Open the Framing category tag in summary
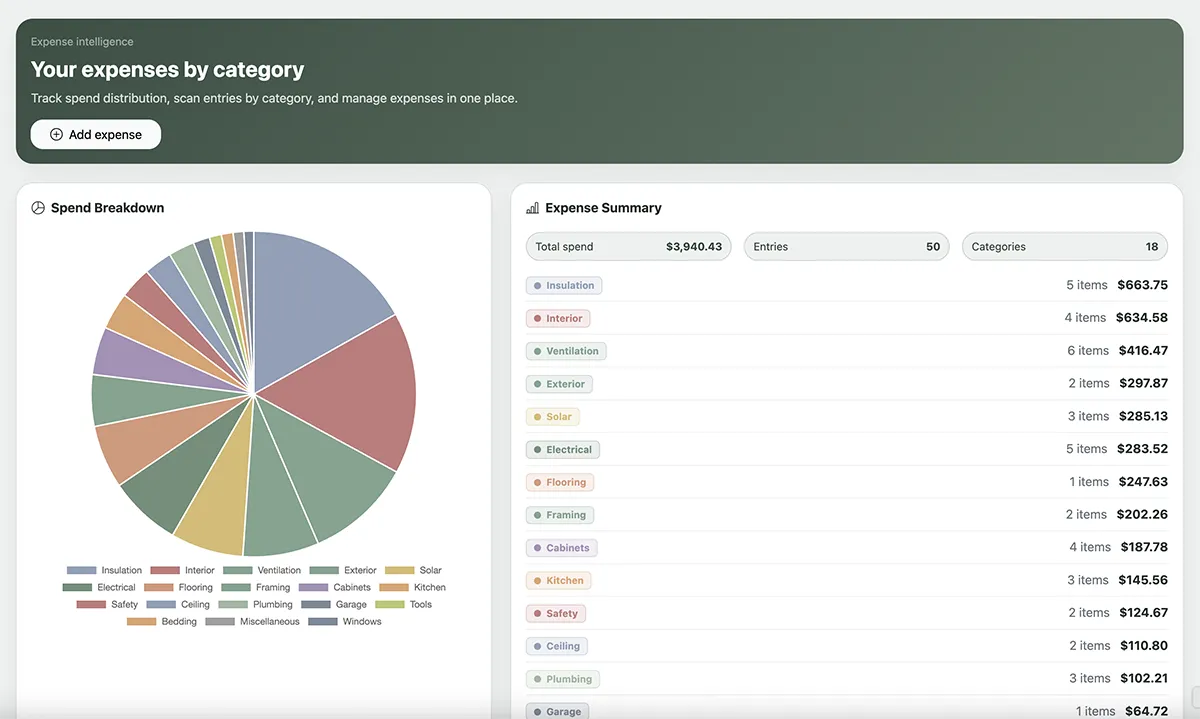 point(560,515)
